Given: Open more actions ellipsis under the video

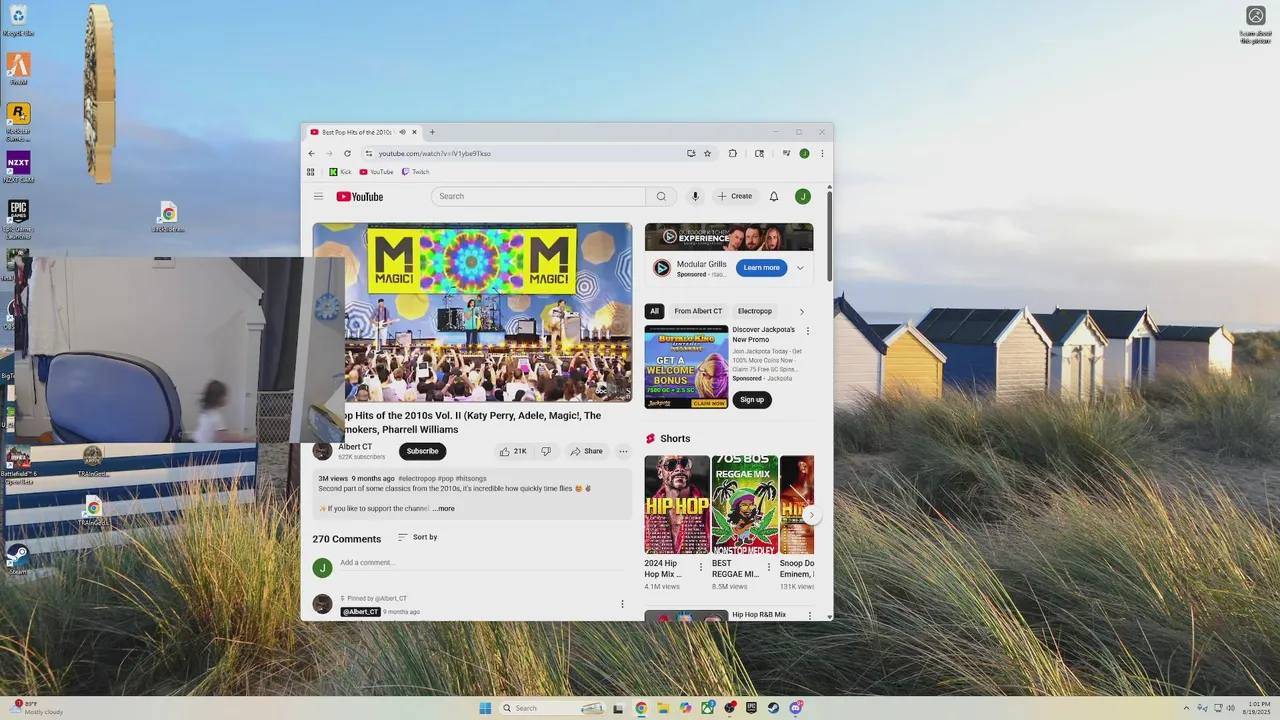Looking at the screenshot, I should pos(622,451).
